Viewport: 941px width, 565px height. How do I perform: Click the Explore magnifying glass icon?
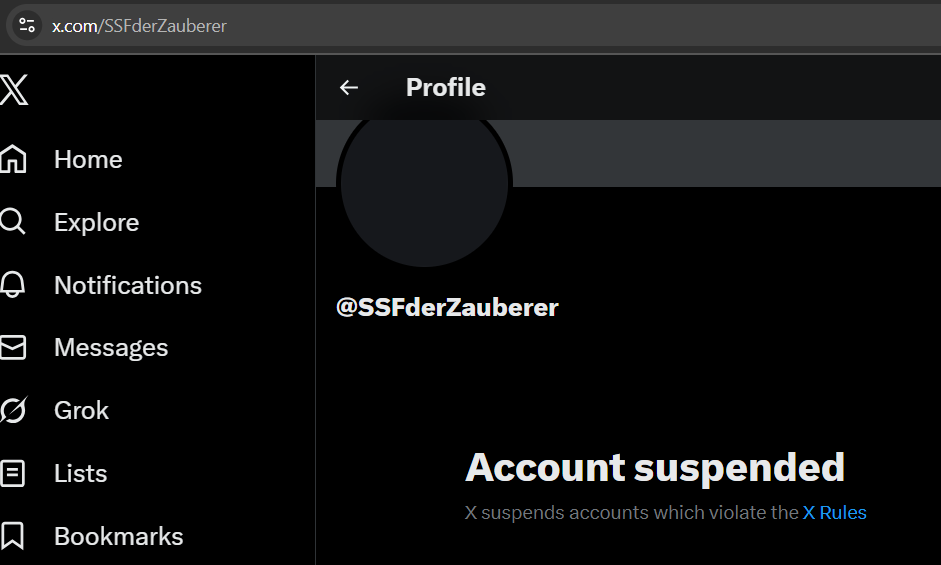click(x=13, y=222)
